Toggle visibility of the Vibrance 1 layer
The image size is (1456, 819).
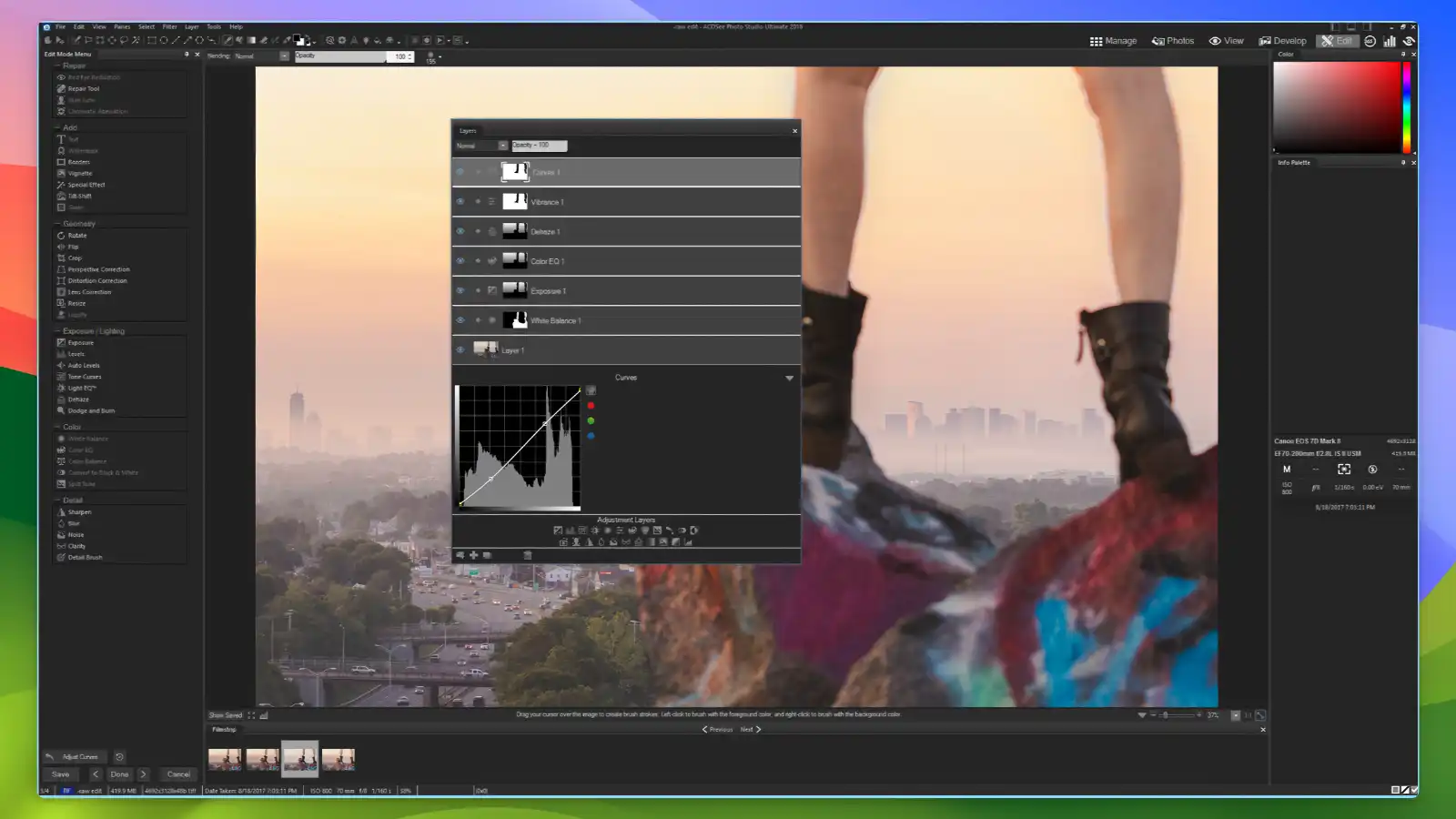(x=460, y=201)
